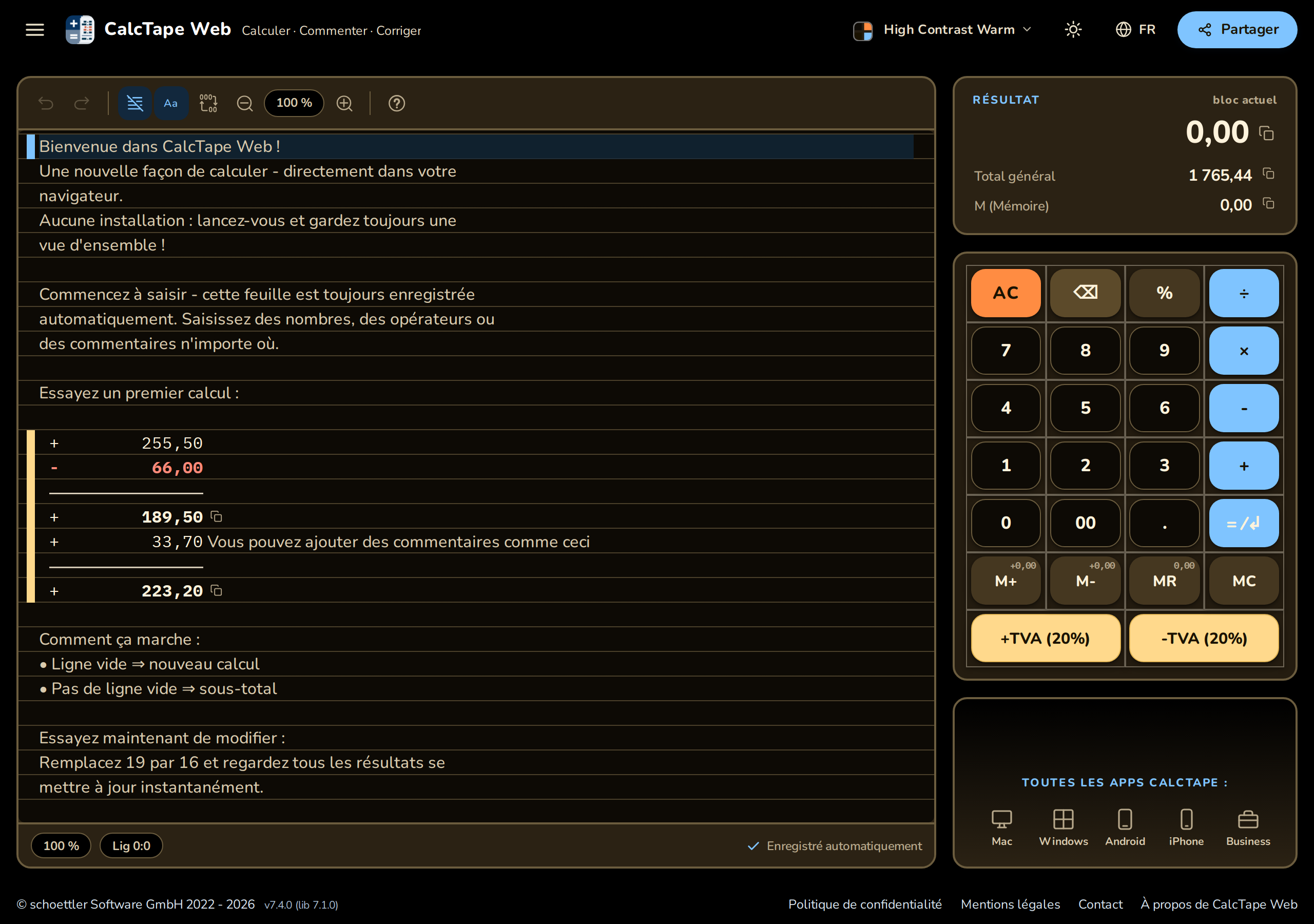Image resolution: width=1314 pixels, height=924 pixels.
Task: Tap digit 5 on keypad
Action: (1085, 408)
